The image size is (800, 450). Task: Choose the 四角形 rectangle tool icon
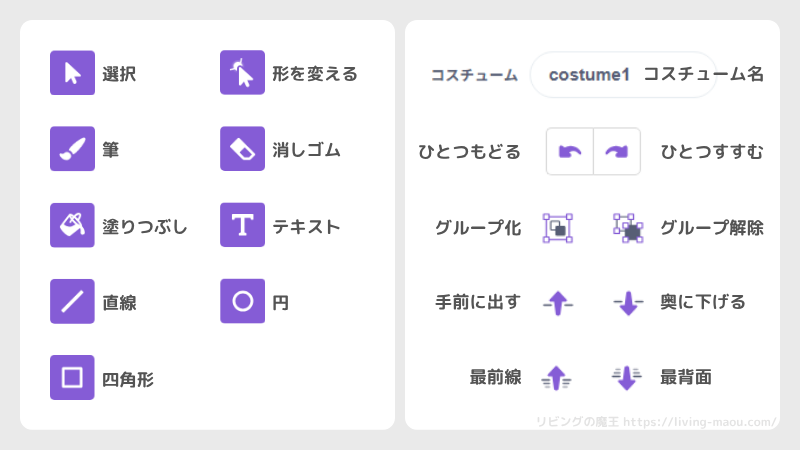tap(72, 378)
